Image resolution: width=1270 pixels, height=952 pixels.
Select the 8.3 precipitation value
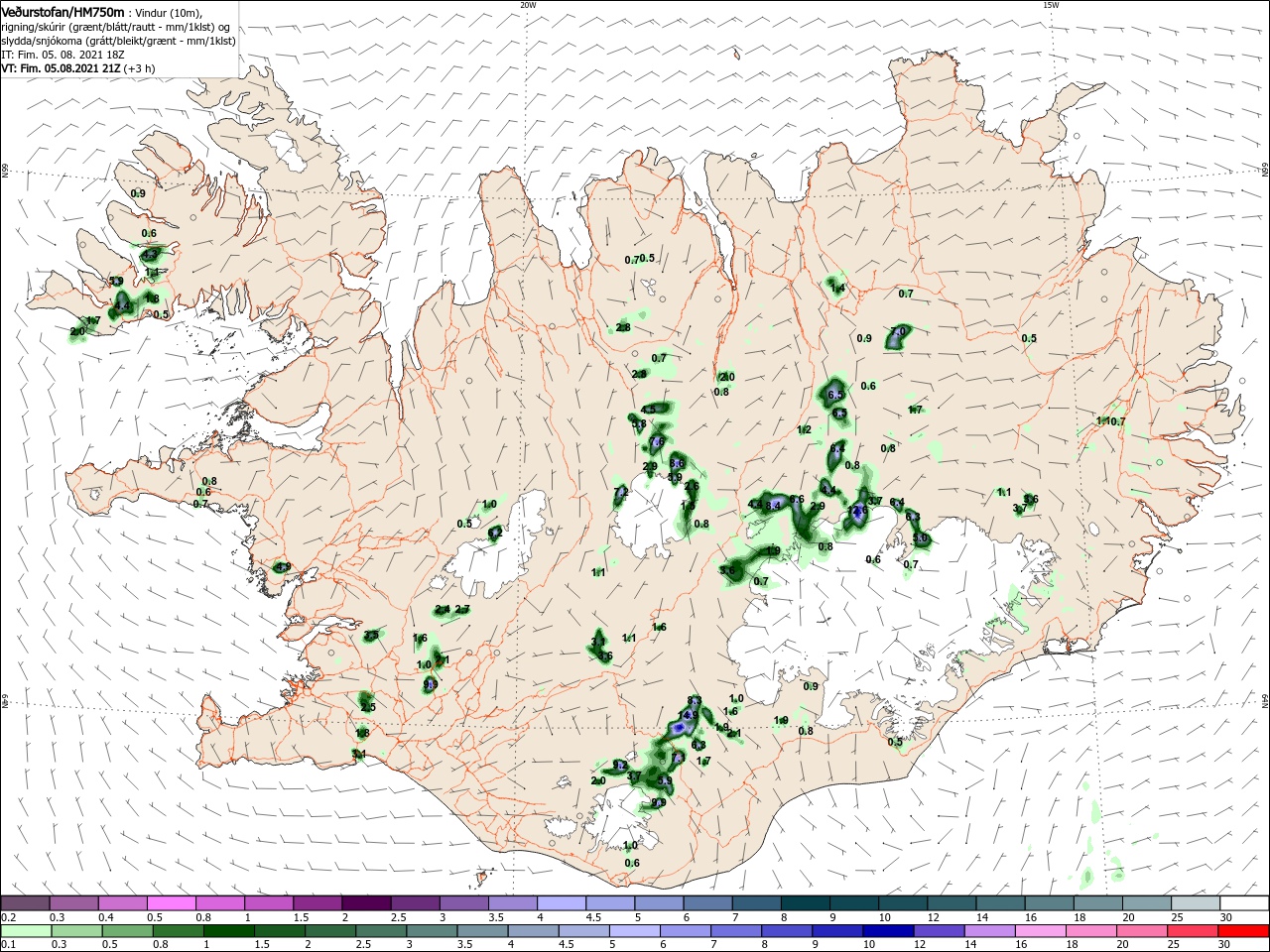[695, 701]
